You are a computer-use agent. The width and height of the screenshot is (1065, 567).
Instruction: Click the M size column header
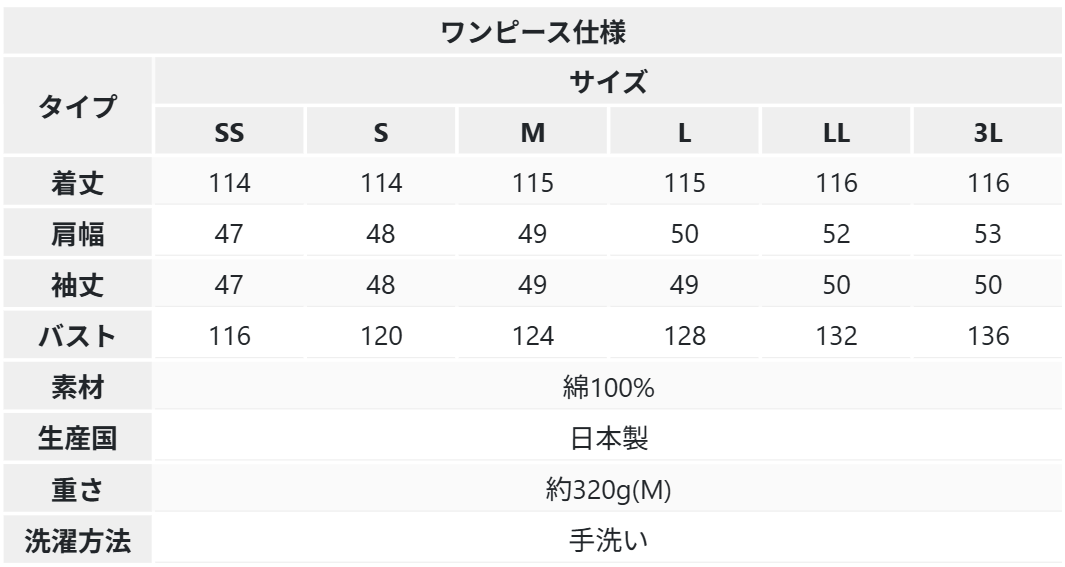pyautogui.click(x=532, y=132)
